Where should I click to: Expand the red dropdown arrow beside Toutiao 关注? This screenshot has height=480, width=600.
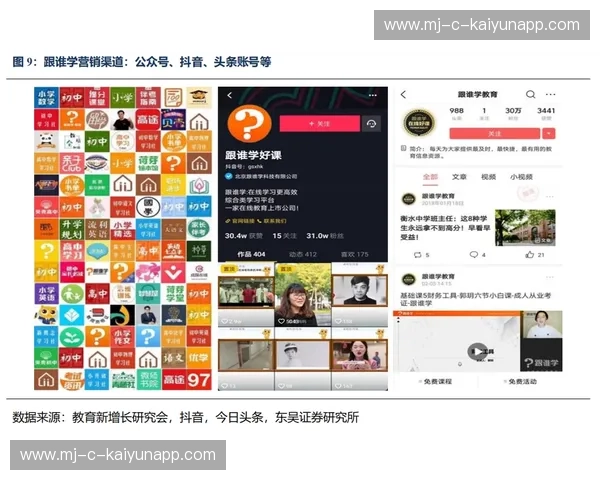pos(549,134)
